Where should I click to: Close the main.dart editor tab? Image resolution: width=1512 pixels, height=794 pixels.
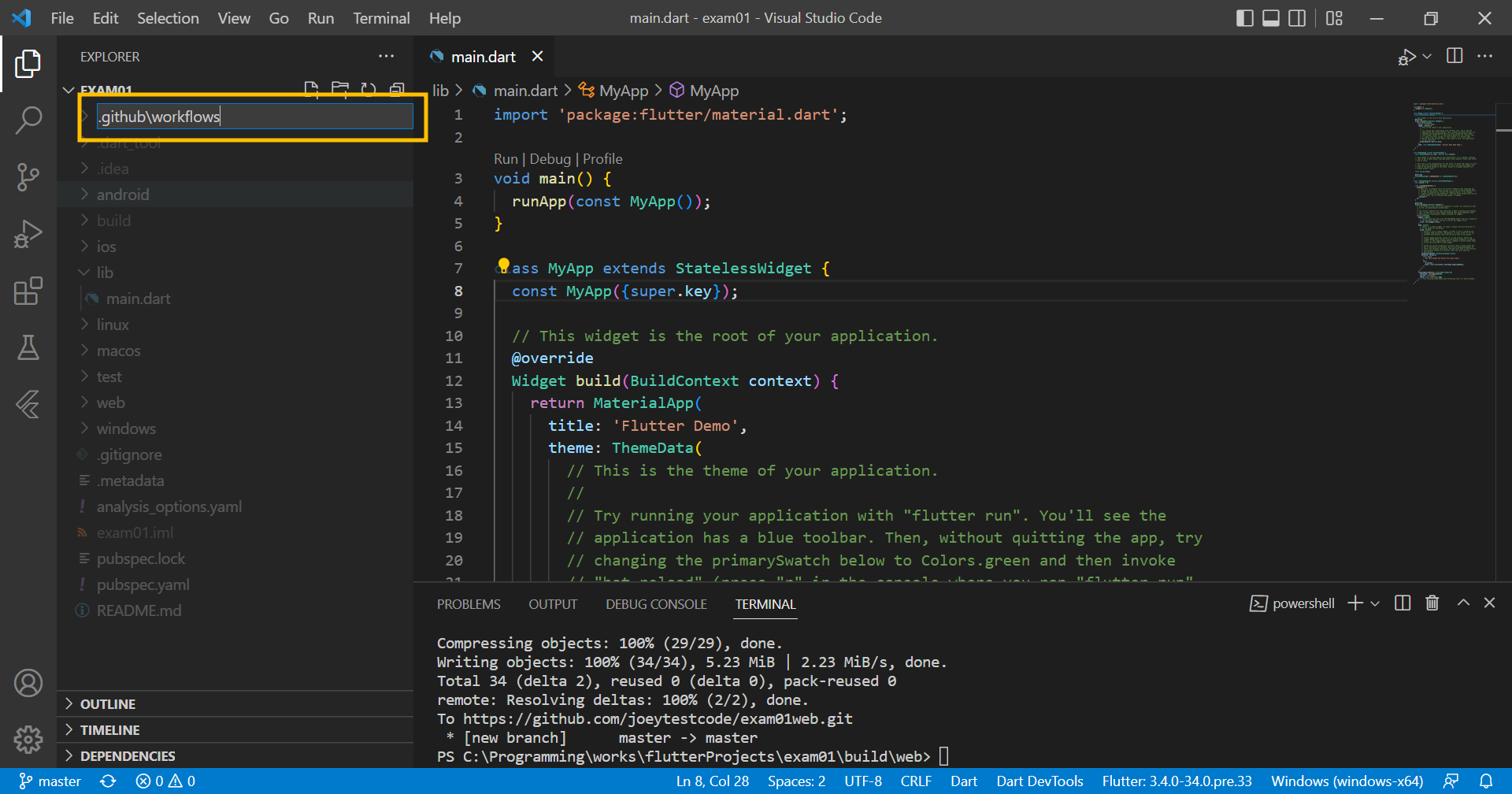click(x=538, y=56)
